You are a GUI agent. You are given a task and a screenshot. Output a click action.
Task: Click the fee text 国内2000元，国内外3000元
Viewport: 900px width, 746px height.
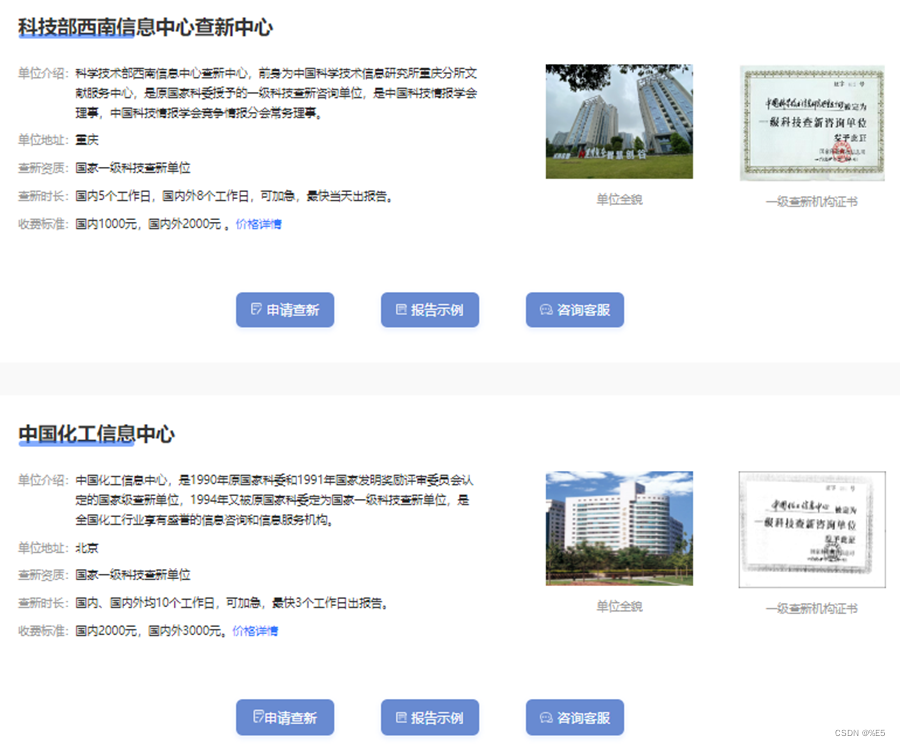tap(149, 631)
